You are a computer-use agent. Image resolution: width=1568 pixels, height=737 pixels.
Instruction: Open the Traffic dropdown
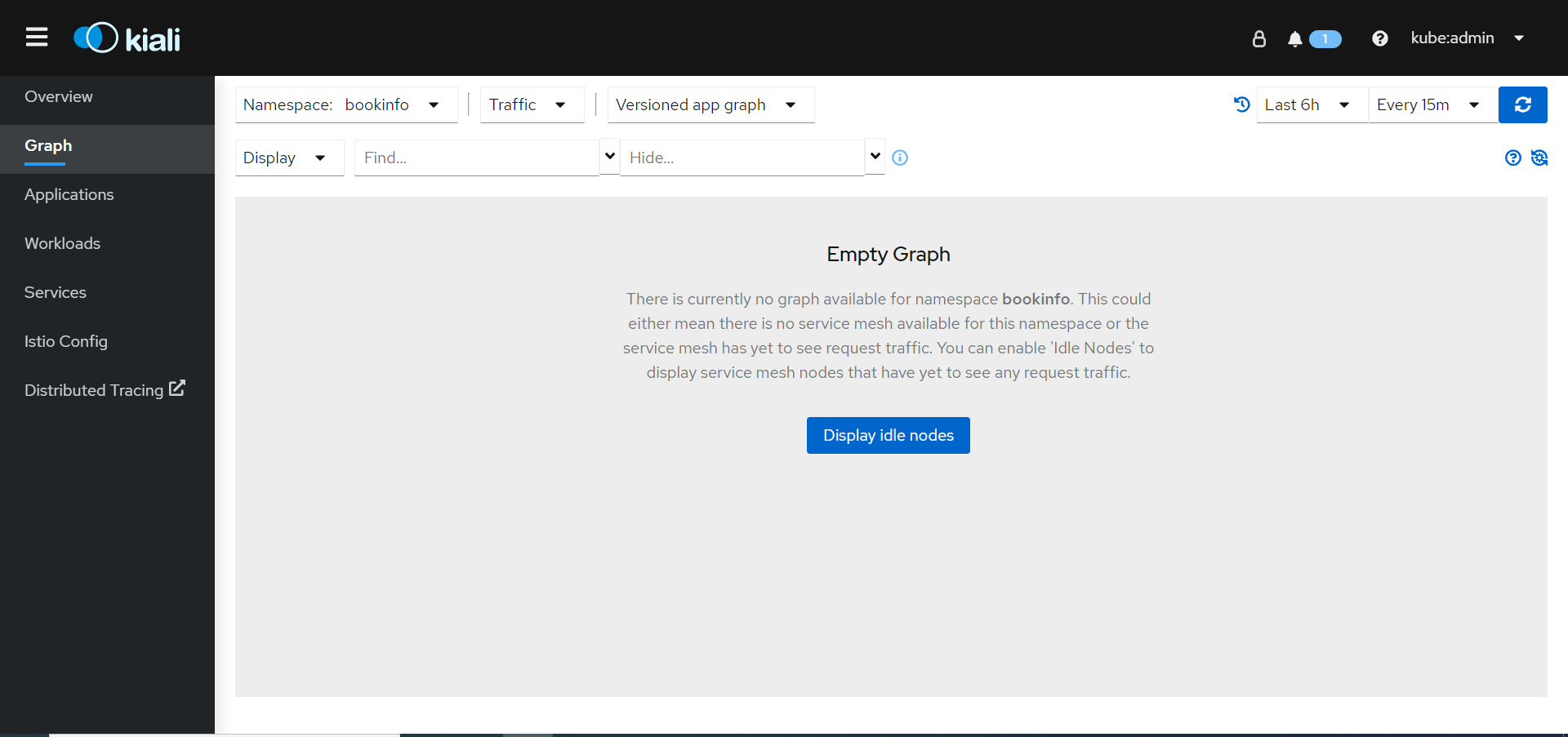tap(531, 104)
